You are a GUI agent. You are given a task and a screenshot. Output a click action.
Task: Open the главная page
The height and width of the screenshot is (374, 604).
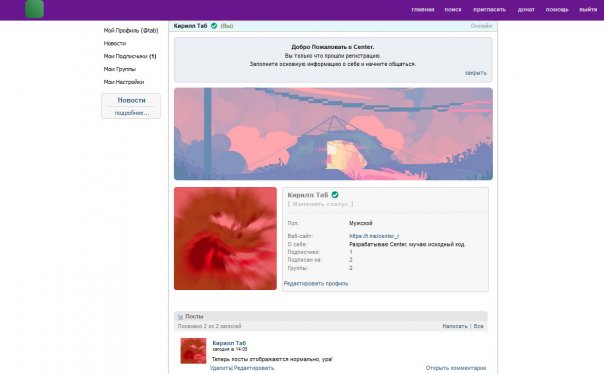tap(423, 10)
